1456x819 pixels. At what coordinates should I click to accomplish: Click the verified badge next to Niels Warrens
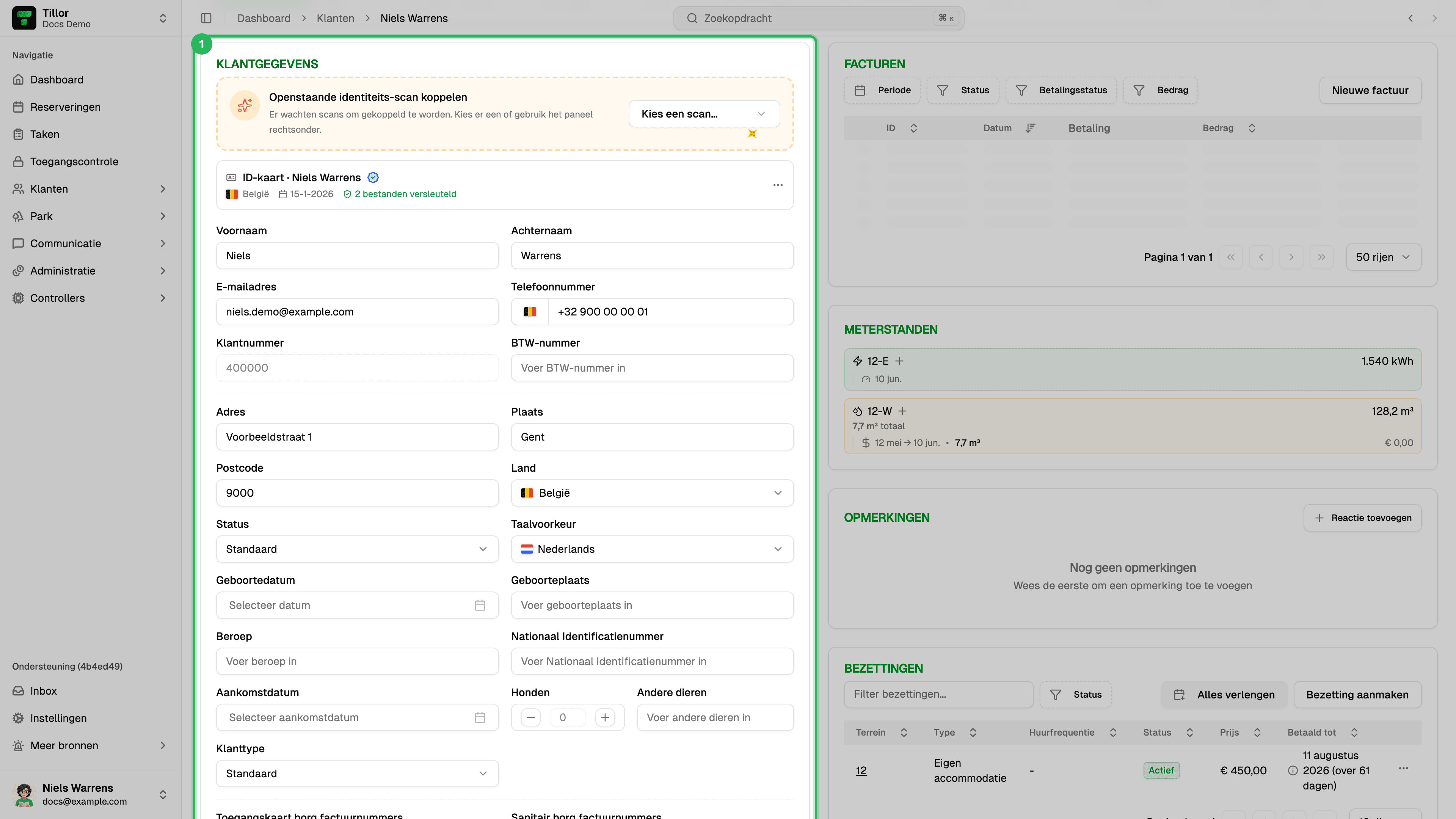pyautogui.click(x=373, y=177)
